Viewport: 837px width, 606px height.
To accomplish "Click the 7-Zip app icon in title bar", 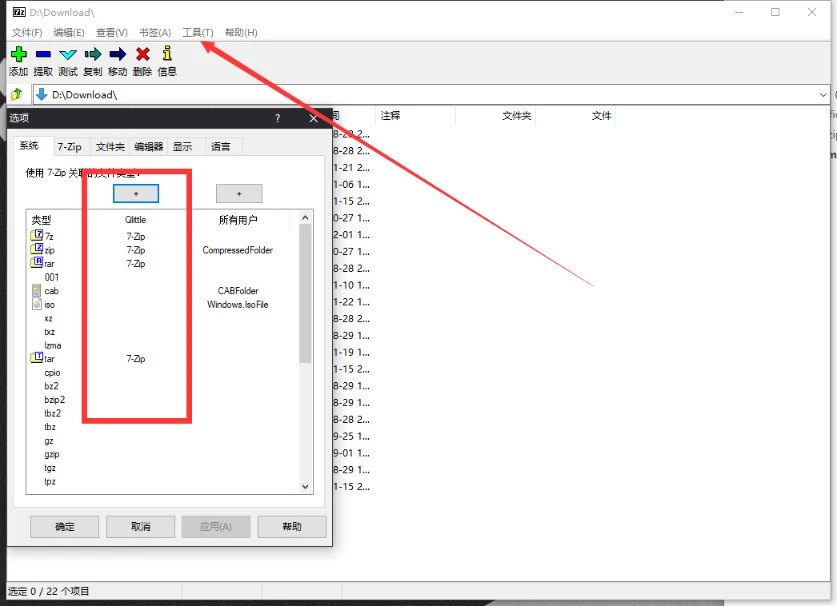I will click(19, 12).
